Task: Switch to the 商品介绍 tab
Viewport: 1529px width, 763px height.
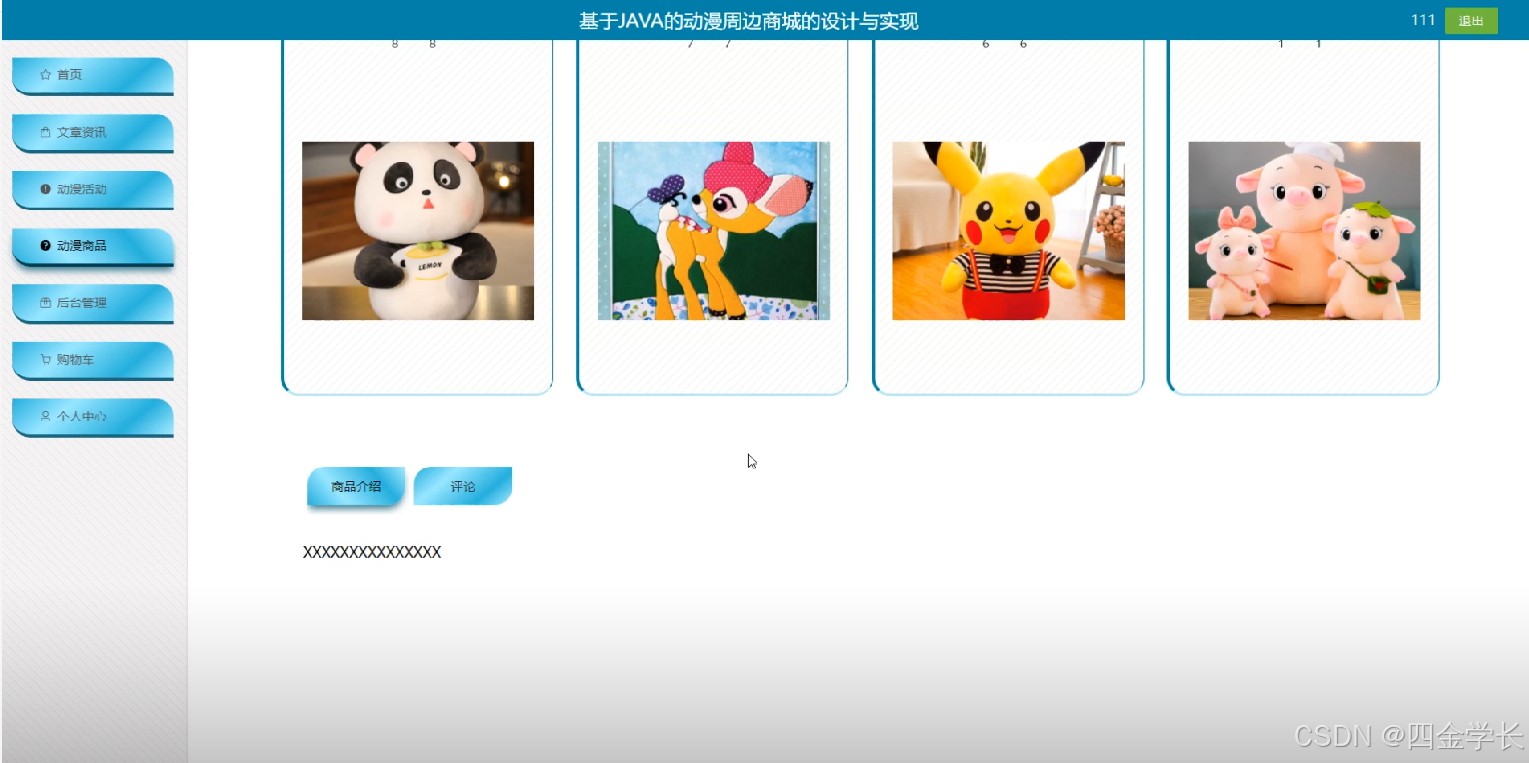Action: 356,487
